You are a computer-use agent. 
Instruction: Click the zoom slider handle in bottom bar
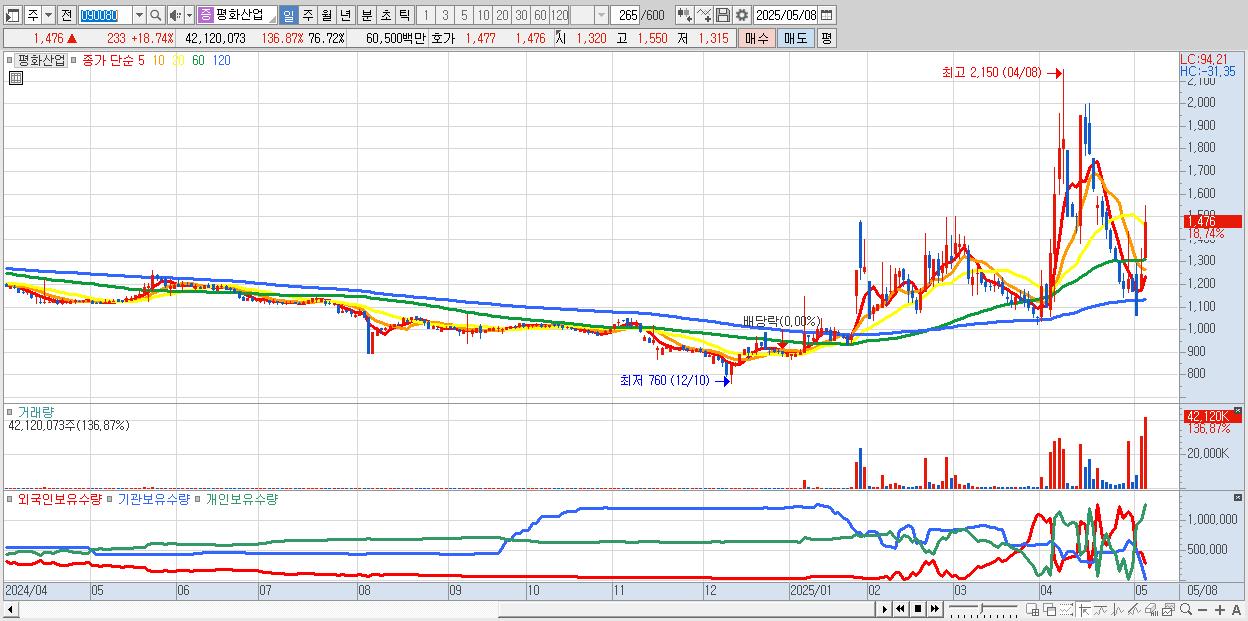[x=981, y=608]
